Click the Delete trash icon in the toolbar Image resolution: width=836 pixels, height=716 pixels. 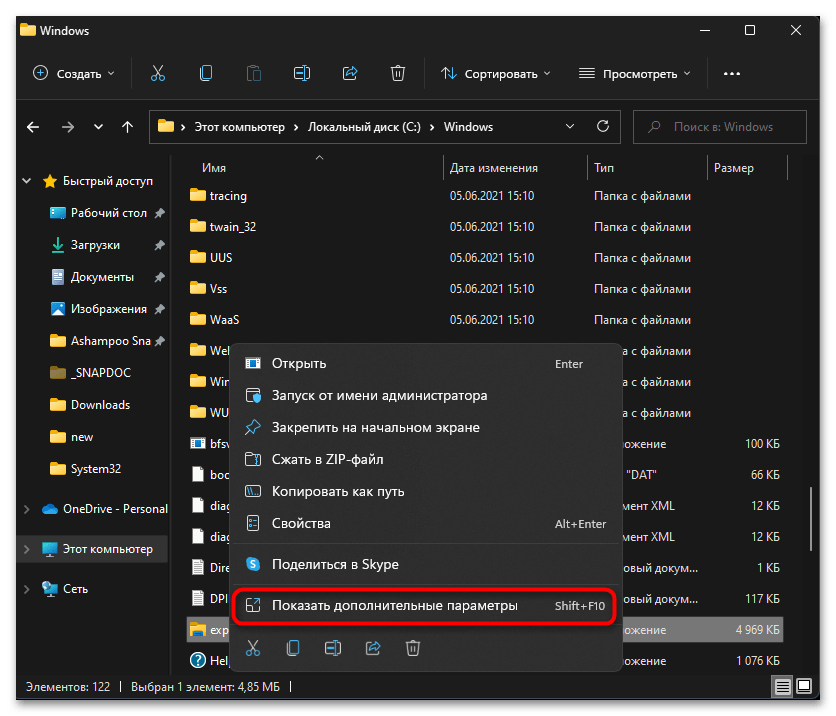(398, 73)
